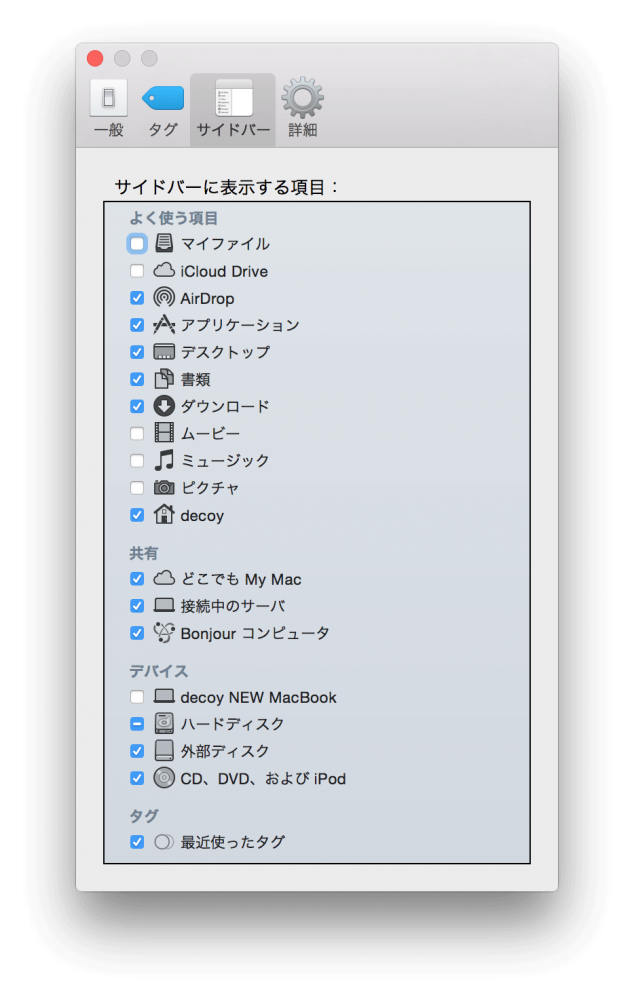634x1000 pixels.
Task: Uncheck the 接続中のサーバ checkbox
Action: click(x=136, y=605)
